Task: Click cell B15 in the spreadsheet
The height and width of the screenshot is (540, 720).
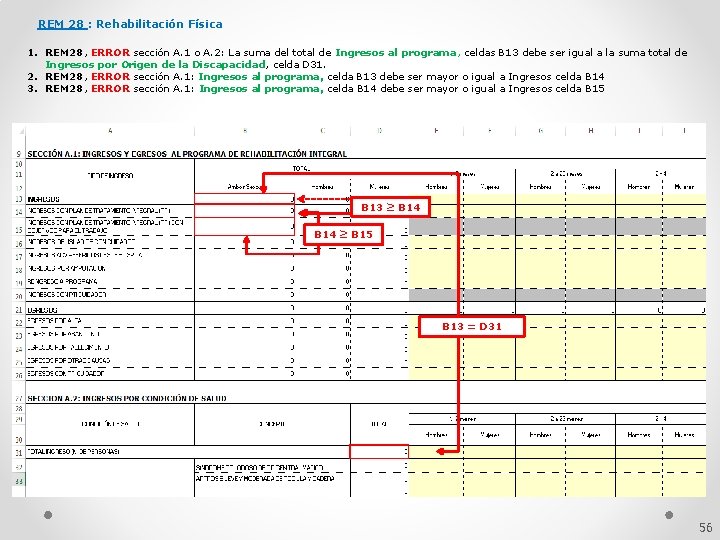Action: (x=244, y=227)
